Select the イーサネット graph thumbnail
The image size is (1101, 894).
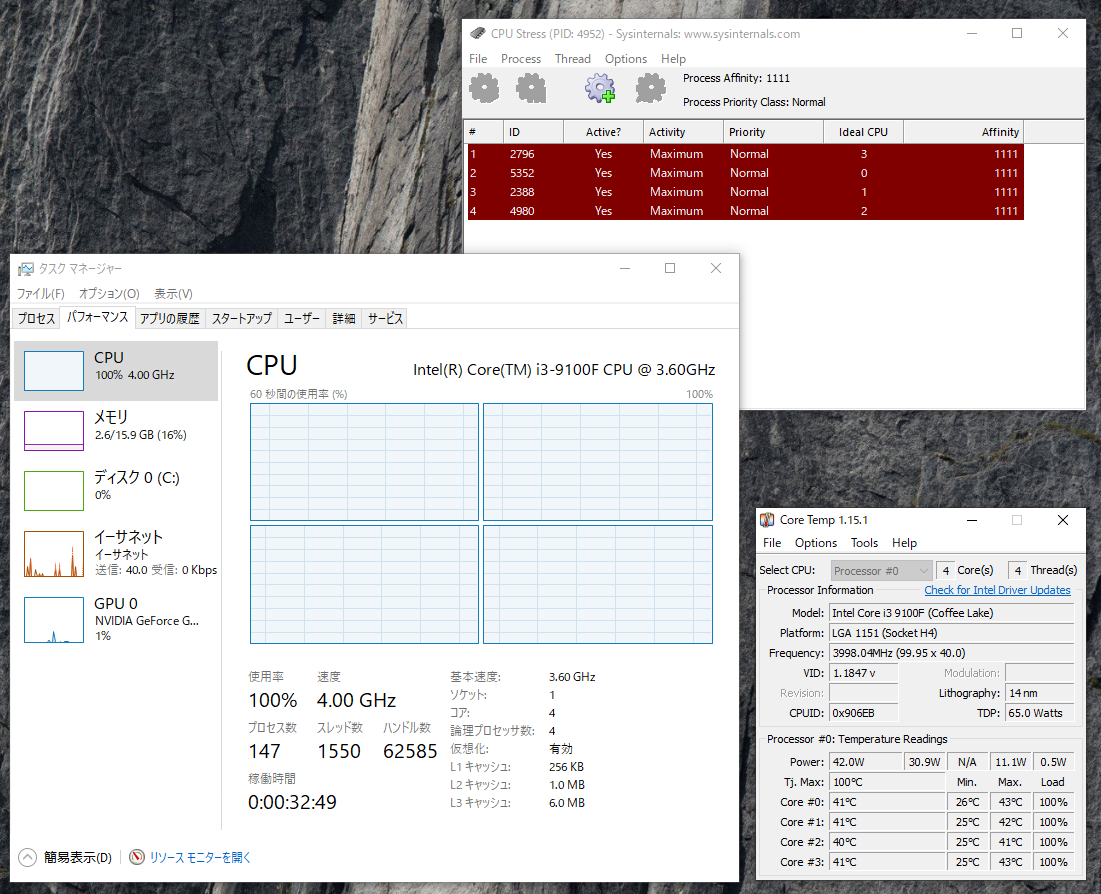(x=54, y=554)
